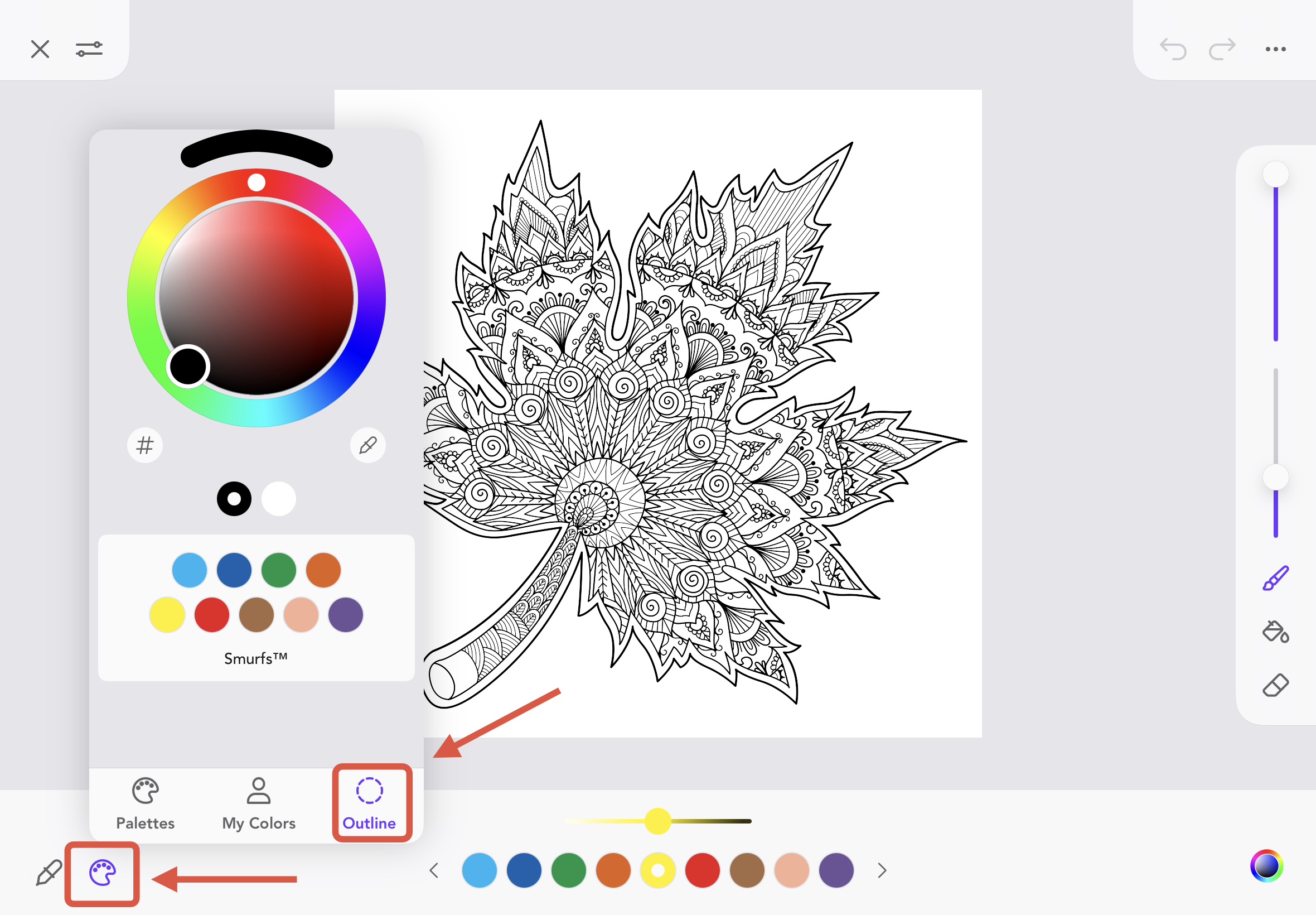Click the redo arrow
Image resolution: width=1316 pixels, height=915 pixels.
click(1222, 49)
